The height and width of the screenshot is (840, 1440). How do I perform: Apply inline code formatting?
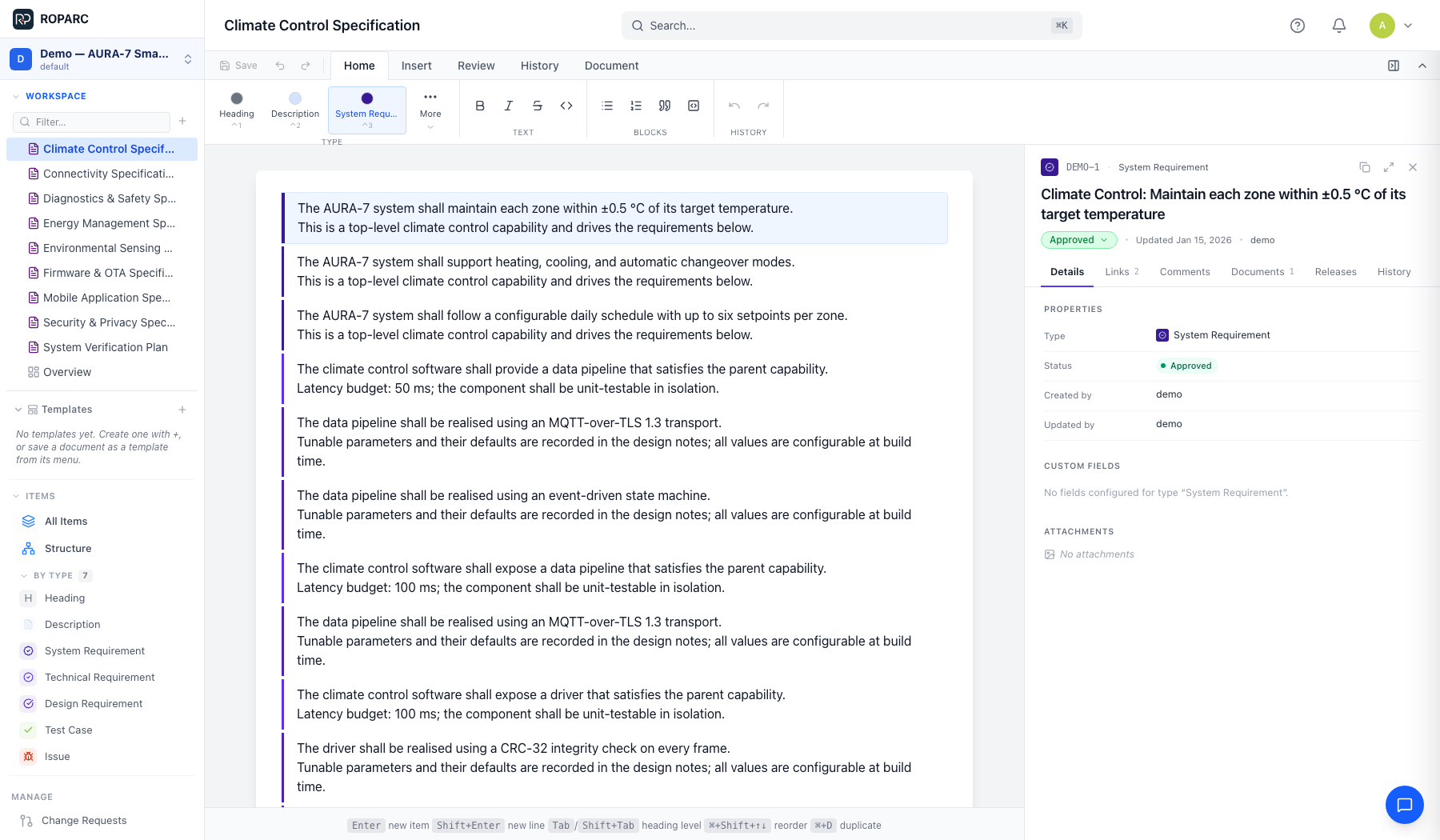566,106
